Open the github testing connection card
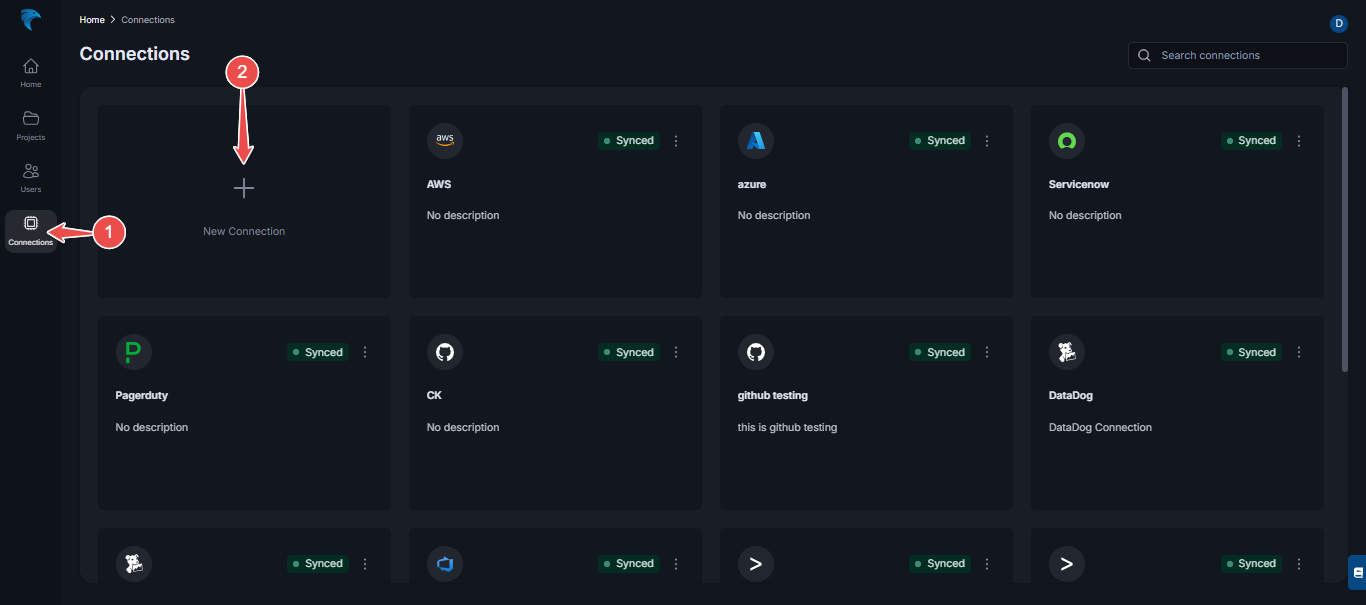This screenshot has height=605, width=1366. point(866,411)
